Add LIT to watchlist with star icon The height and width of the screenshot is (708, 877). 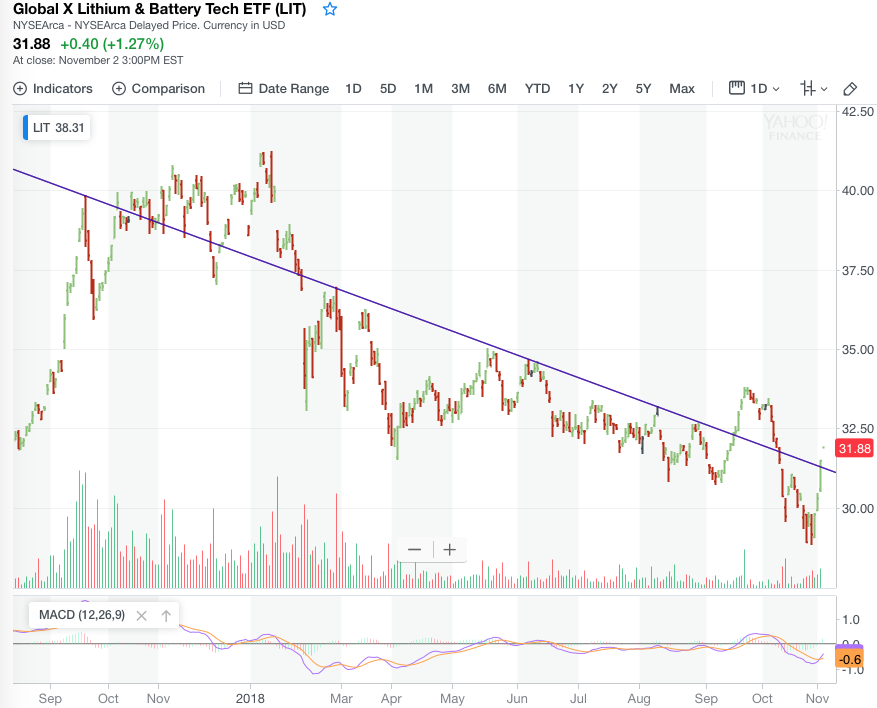(330, 9)
